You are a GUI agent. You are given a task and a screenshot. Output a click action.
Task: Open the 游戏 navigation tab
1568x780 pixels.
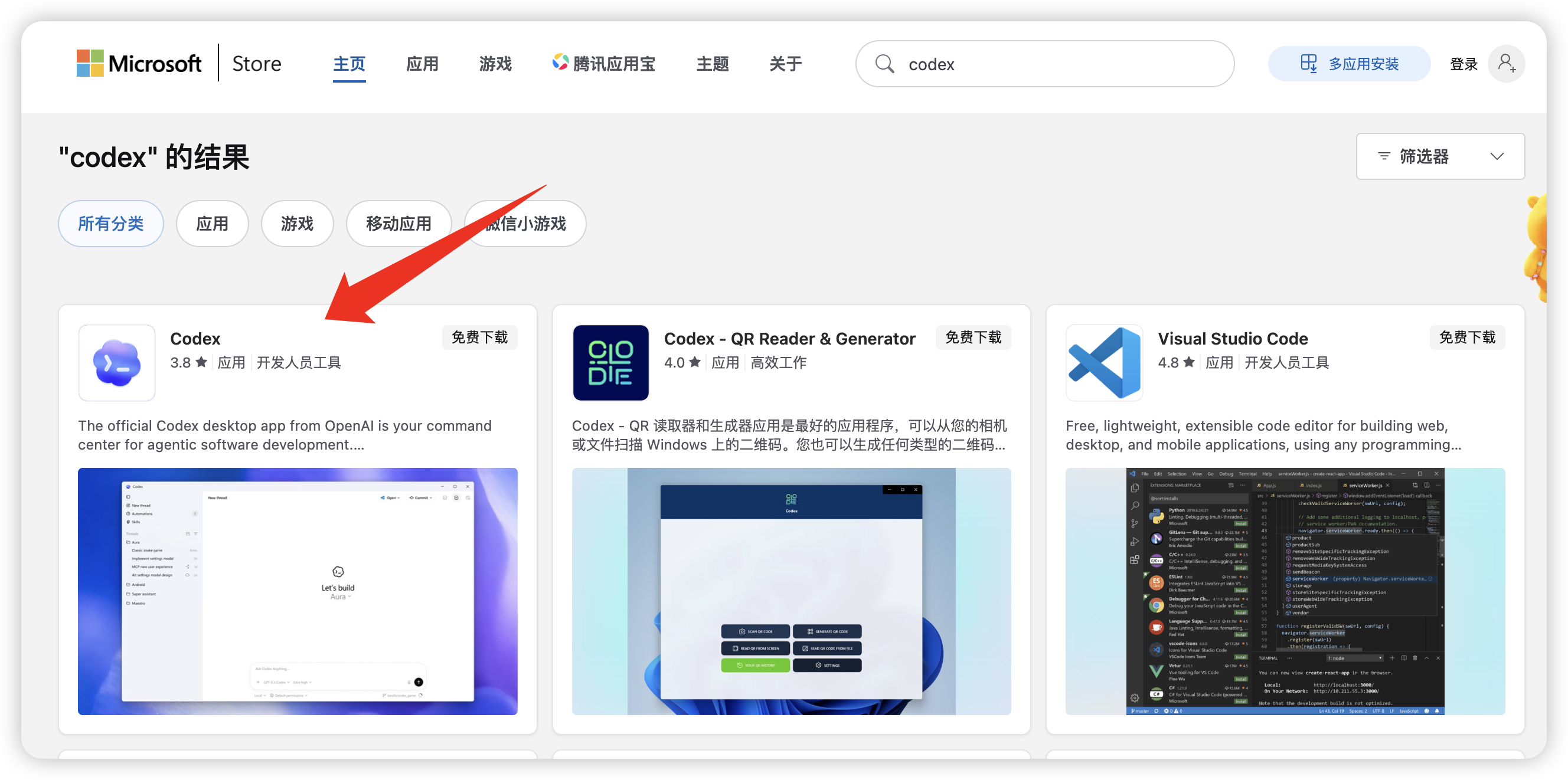[x=495, y=64]
